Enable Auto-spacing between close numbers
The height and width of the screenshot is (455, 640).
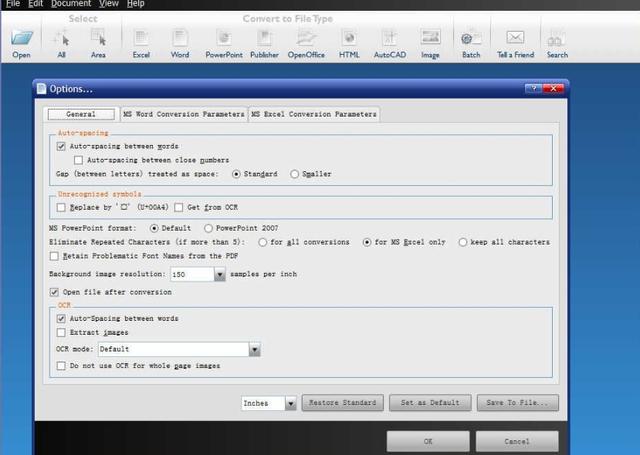(x=78, y=160)
